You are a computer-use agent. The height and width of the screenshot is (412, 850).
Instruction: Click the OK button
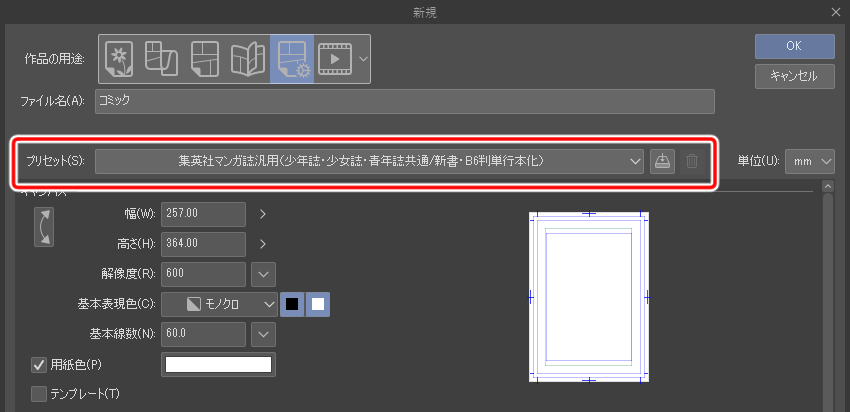(795, 46)
